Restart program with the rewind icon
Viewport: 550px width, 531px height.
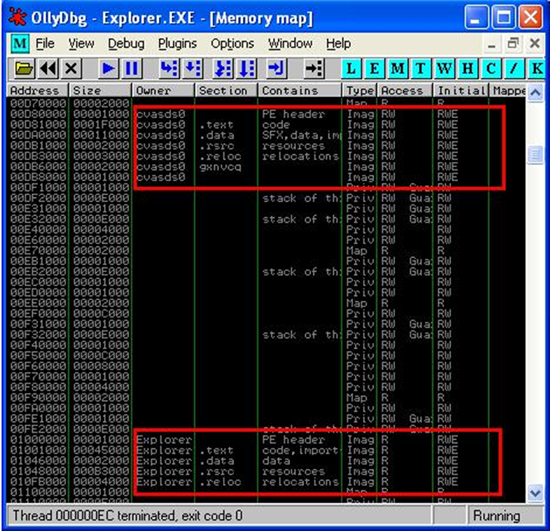[x=48, y=68]
